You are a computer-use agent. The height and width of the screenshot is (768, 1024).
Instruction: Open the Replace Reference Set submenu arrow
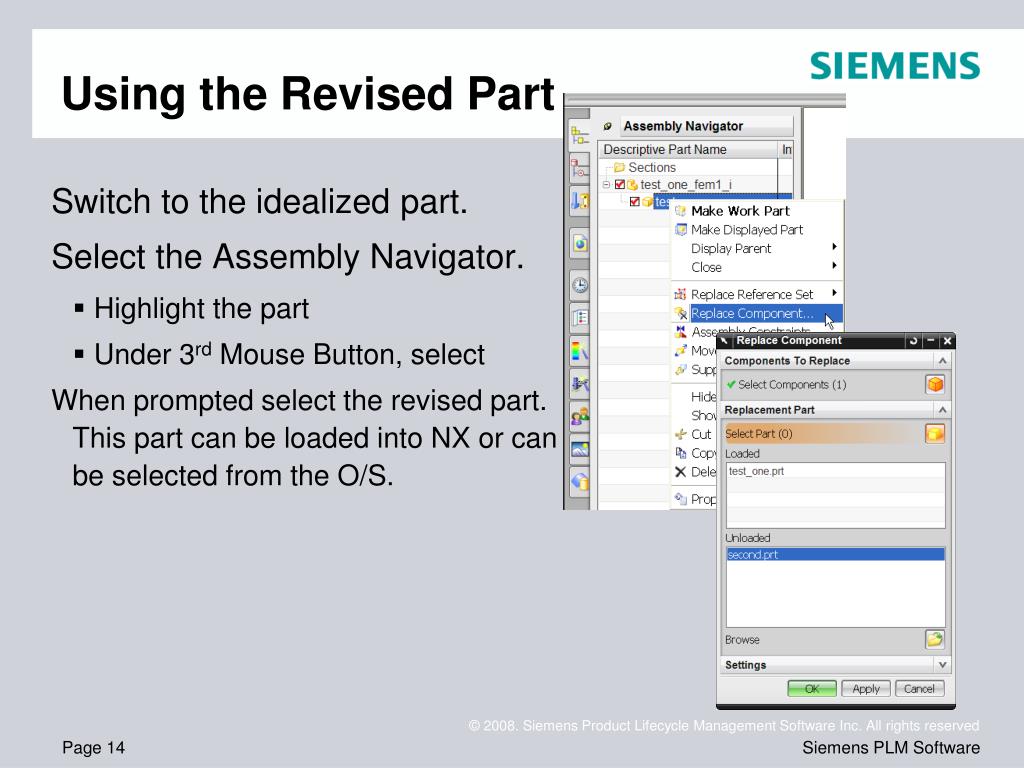click(835, 293)
